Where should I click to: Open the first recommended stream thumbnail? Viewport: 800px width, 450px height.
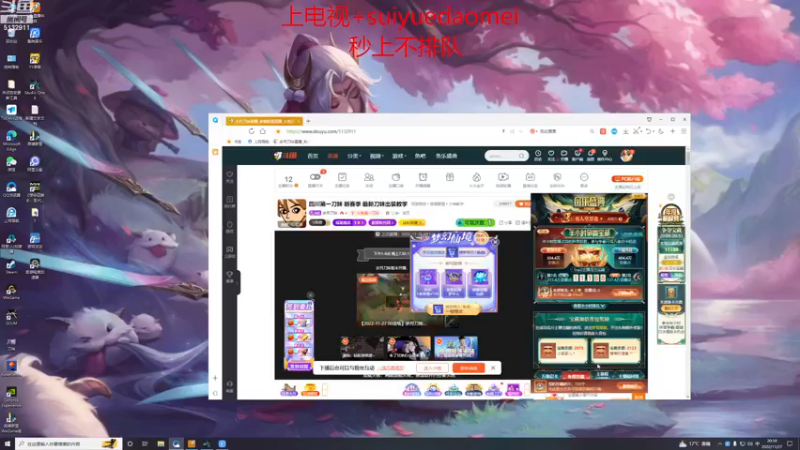[x=362, y=347]
